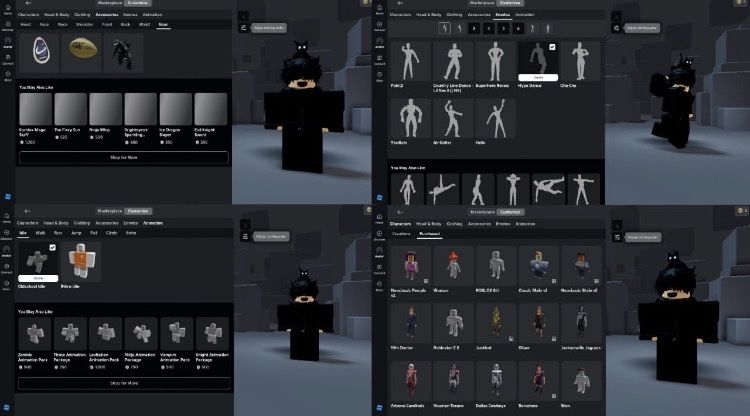
Task: Go back using arrow in Emotes panel
Action: [x=400, y=3]
